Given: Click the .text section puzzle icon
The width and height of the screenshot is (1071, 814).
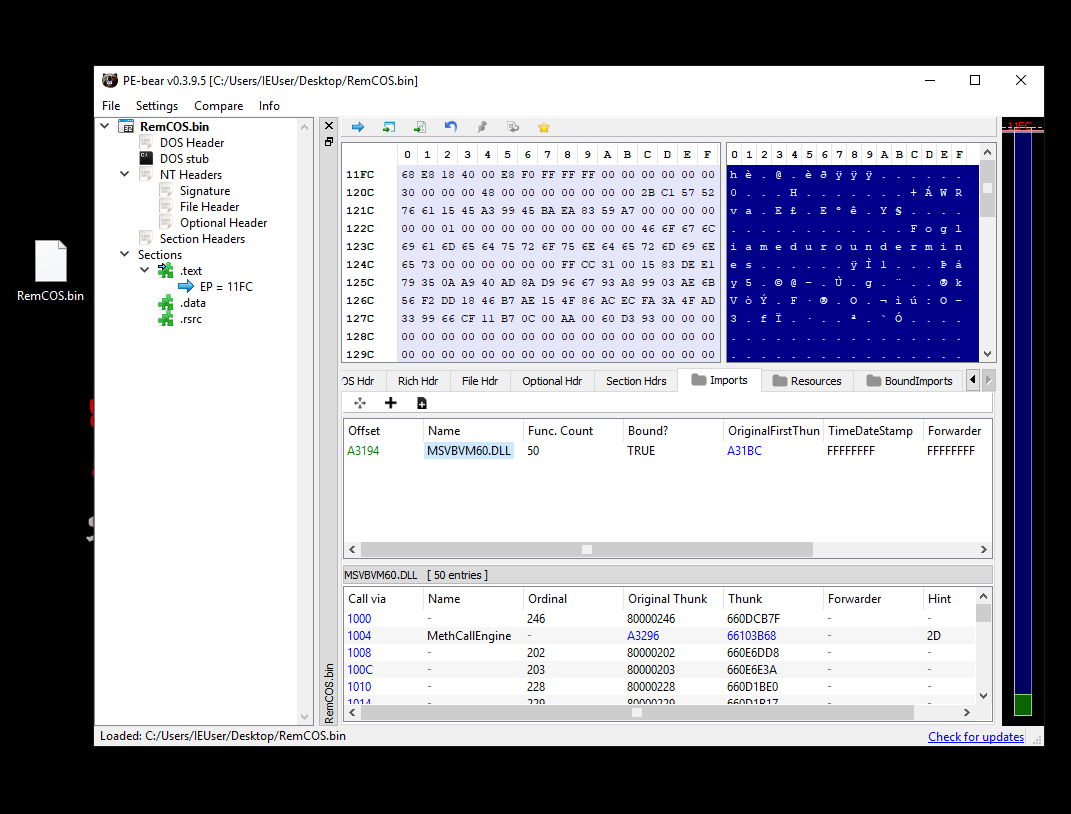Looking at the screenshot, I should [166, 270].
